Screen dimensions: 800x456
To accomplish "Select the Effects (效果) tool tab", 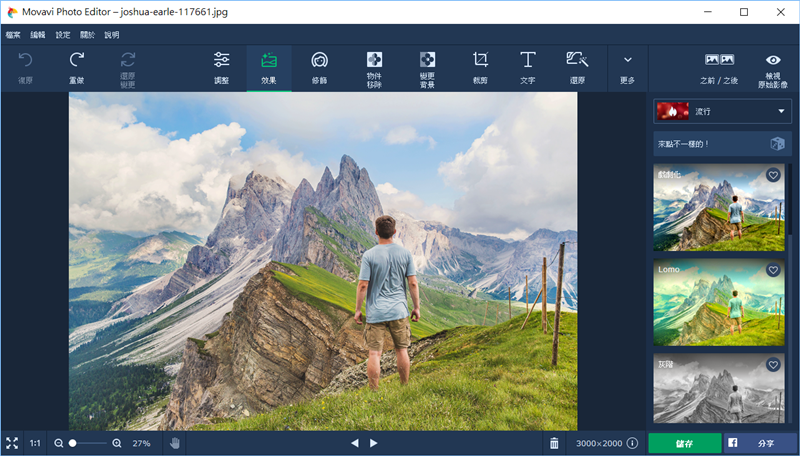I will pos(269,68).
